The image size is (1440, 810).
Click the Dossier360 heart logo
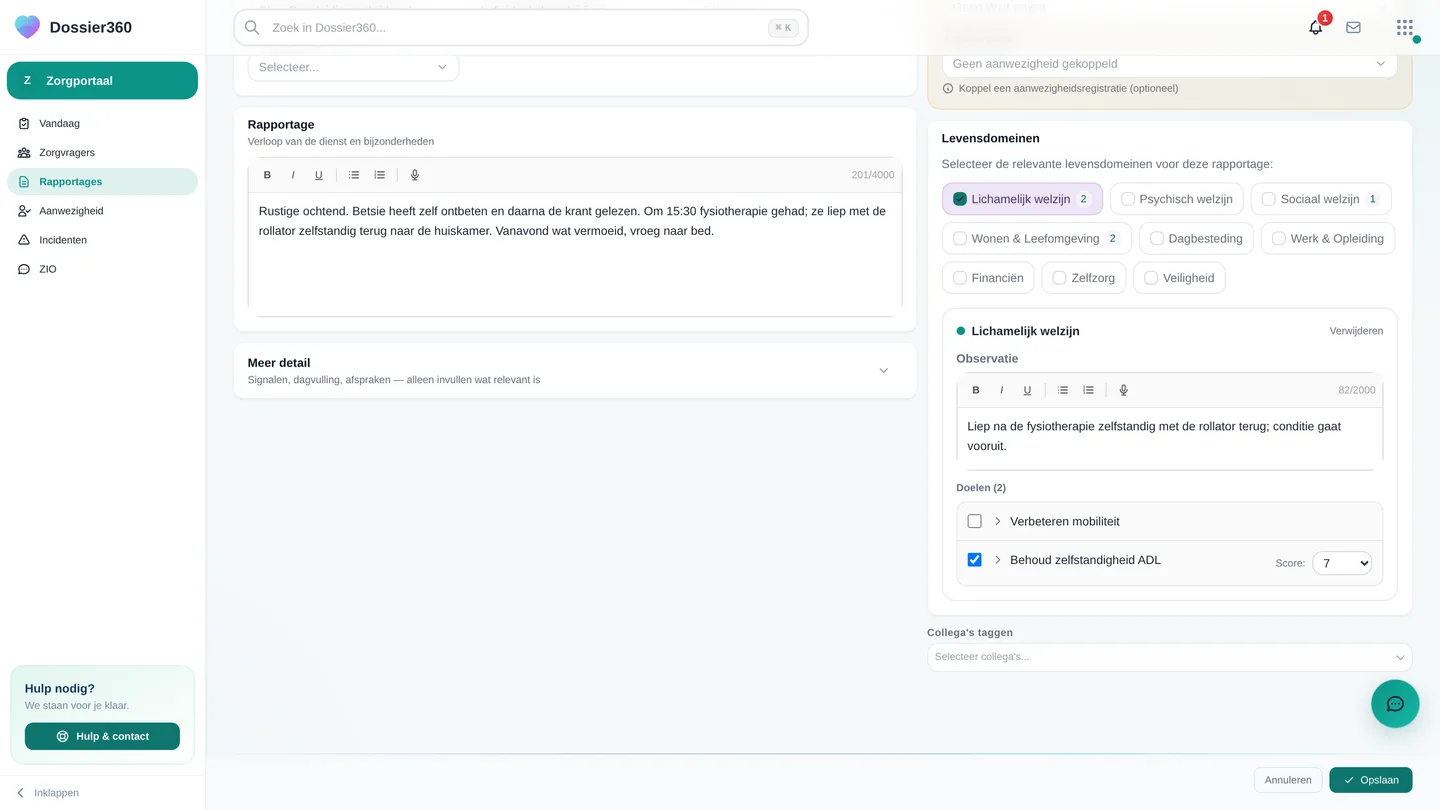coord(28,27)
